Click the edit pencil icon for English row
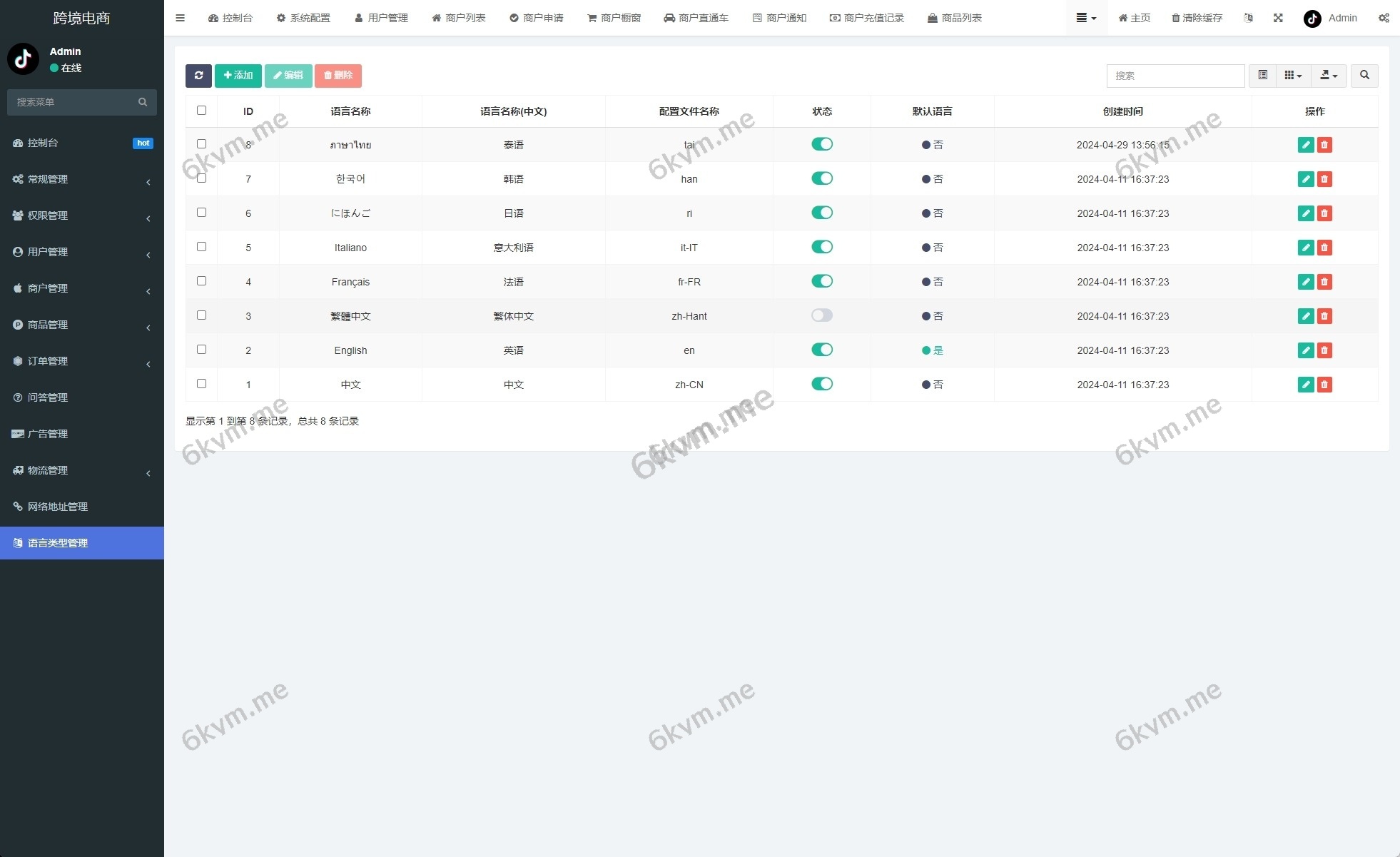The height and width of the screenshot is (857, 1400). click(x=1305, y=350)
